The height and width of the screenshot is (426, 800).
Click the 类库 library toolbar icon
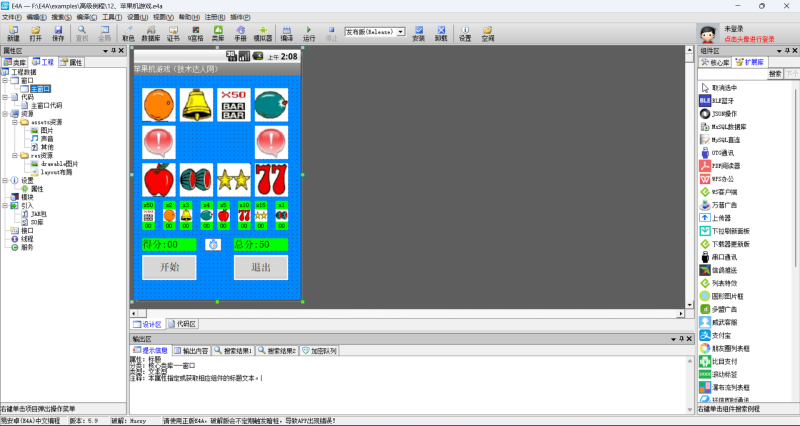coord(218,34)
